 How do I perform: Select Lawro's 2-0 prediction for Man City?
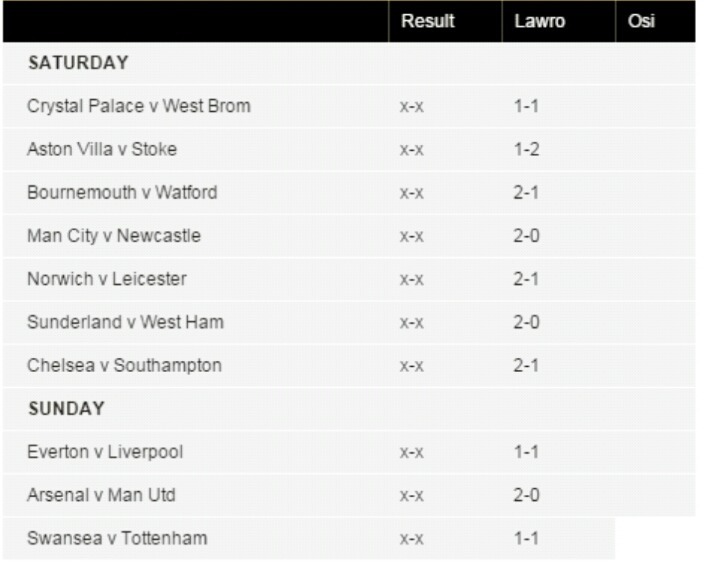[526, 236]
